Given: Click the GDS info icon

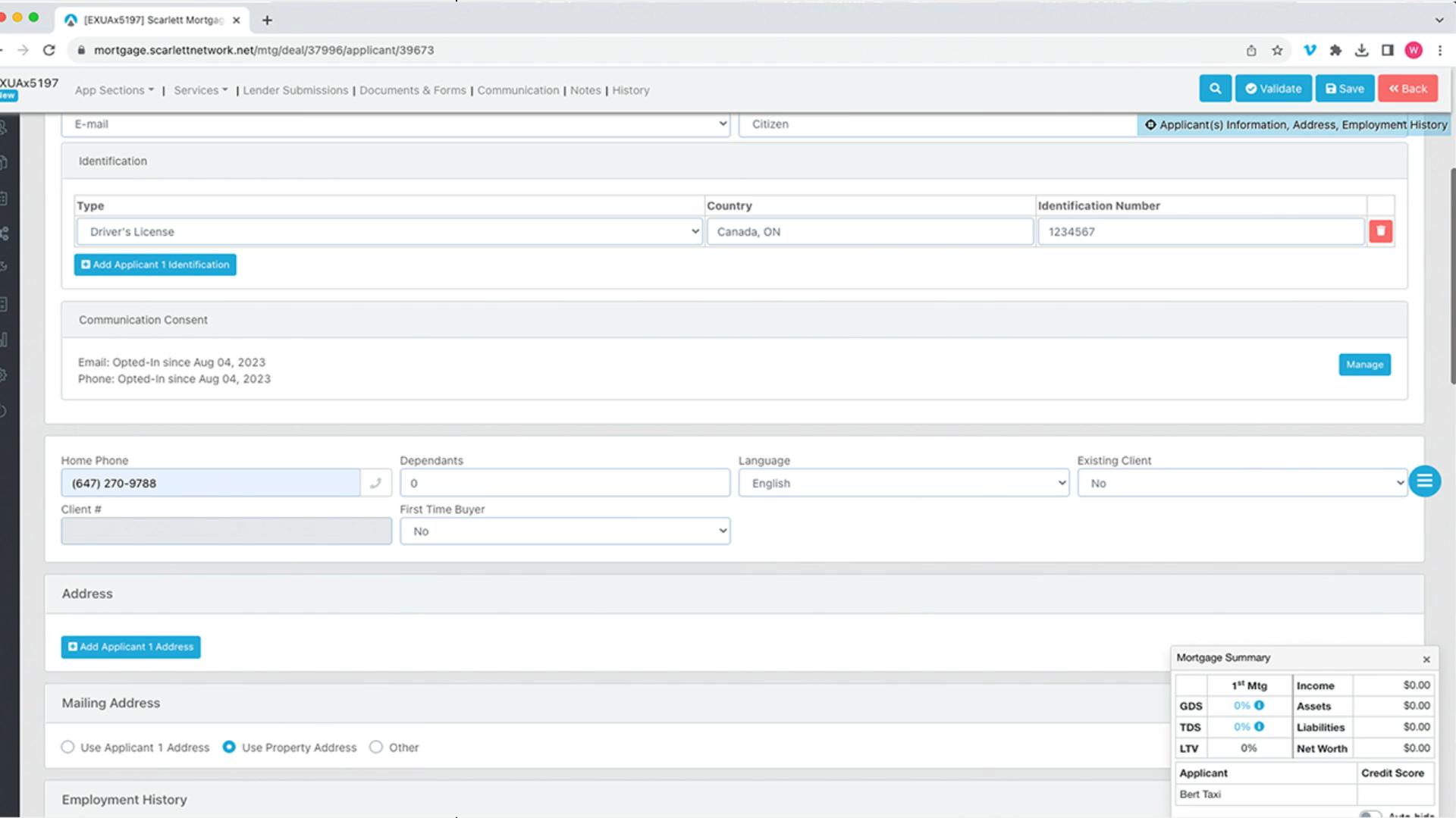Looking at the screenshot, I should pyautogui.click(x=1260, y=706).
